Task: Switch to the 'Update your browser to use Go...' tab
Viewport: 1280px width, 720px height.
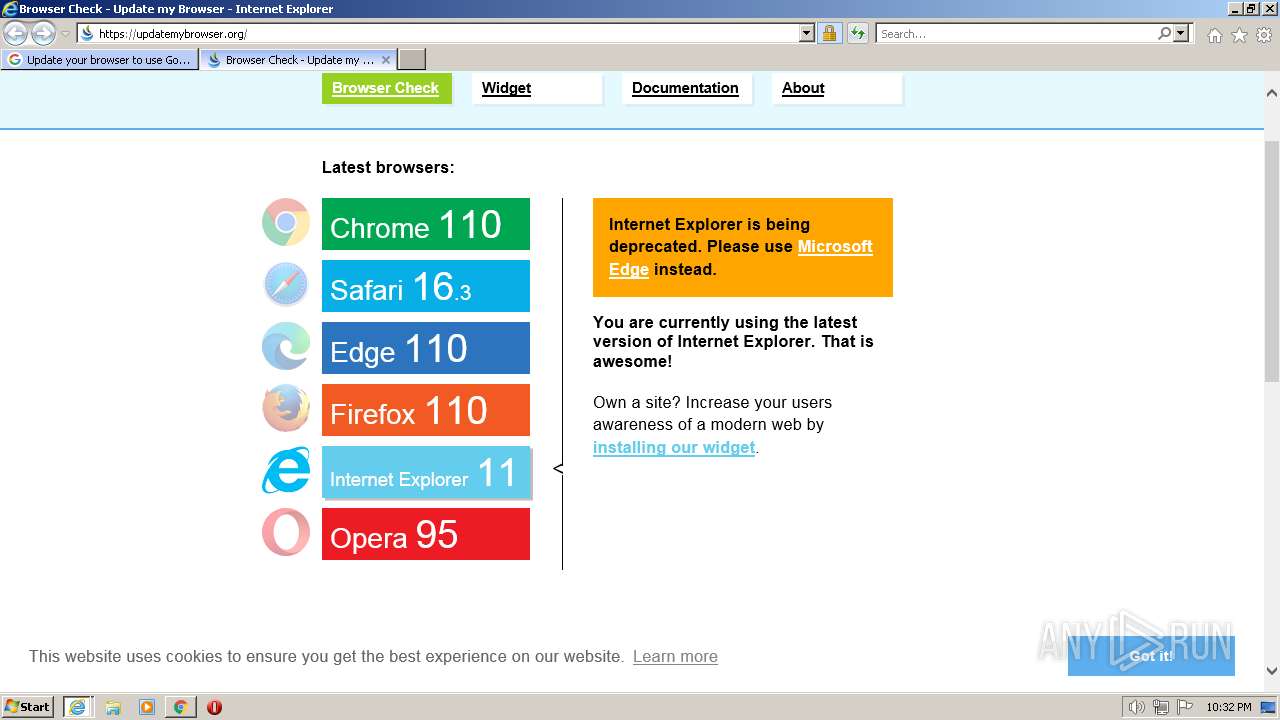Action: tap(99, 60)
